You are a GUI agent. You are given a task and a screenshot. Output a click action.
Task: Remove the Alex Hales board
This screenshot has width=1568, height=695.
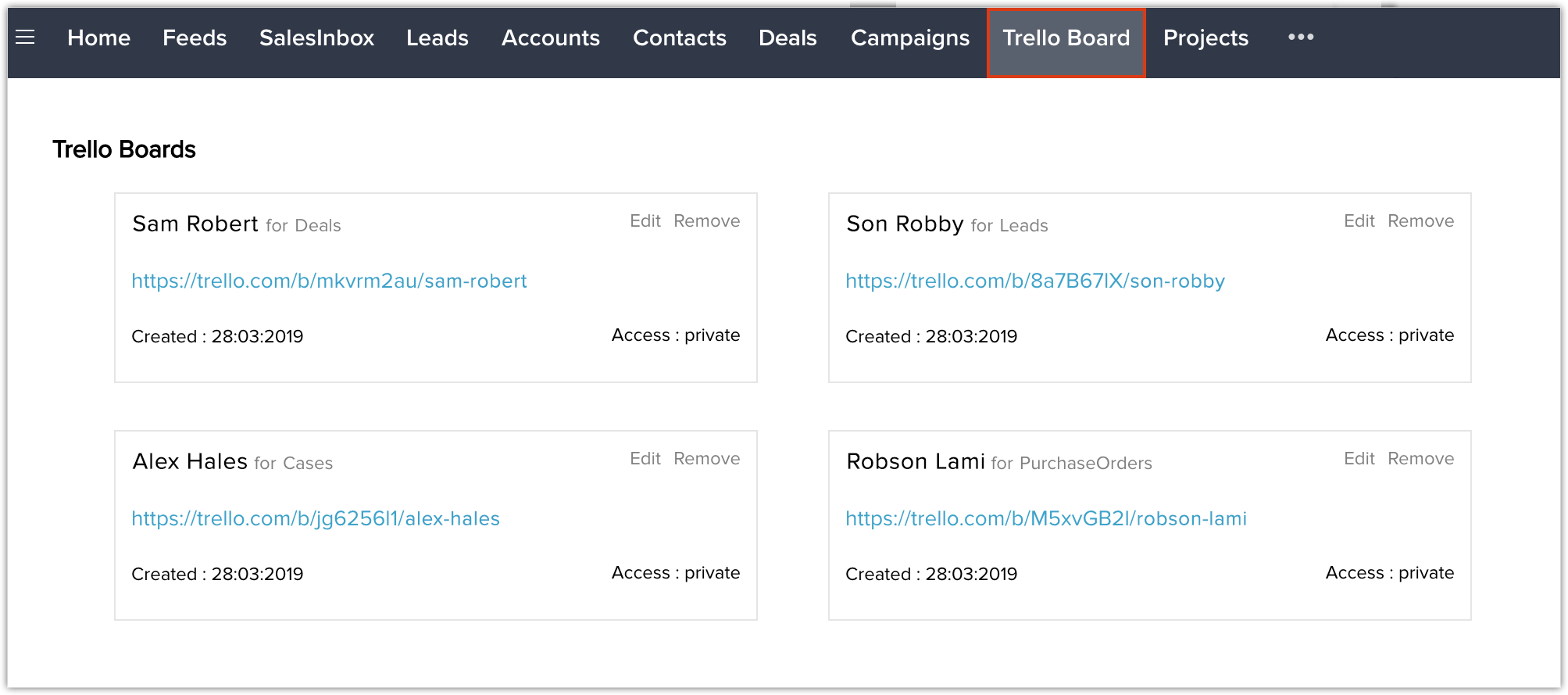(x=706, y=459)
